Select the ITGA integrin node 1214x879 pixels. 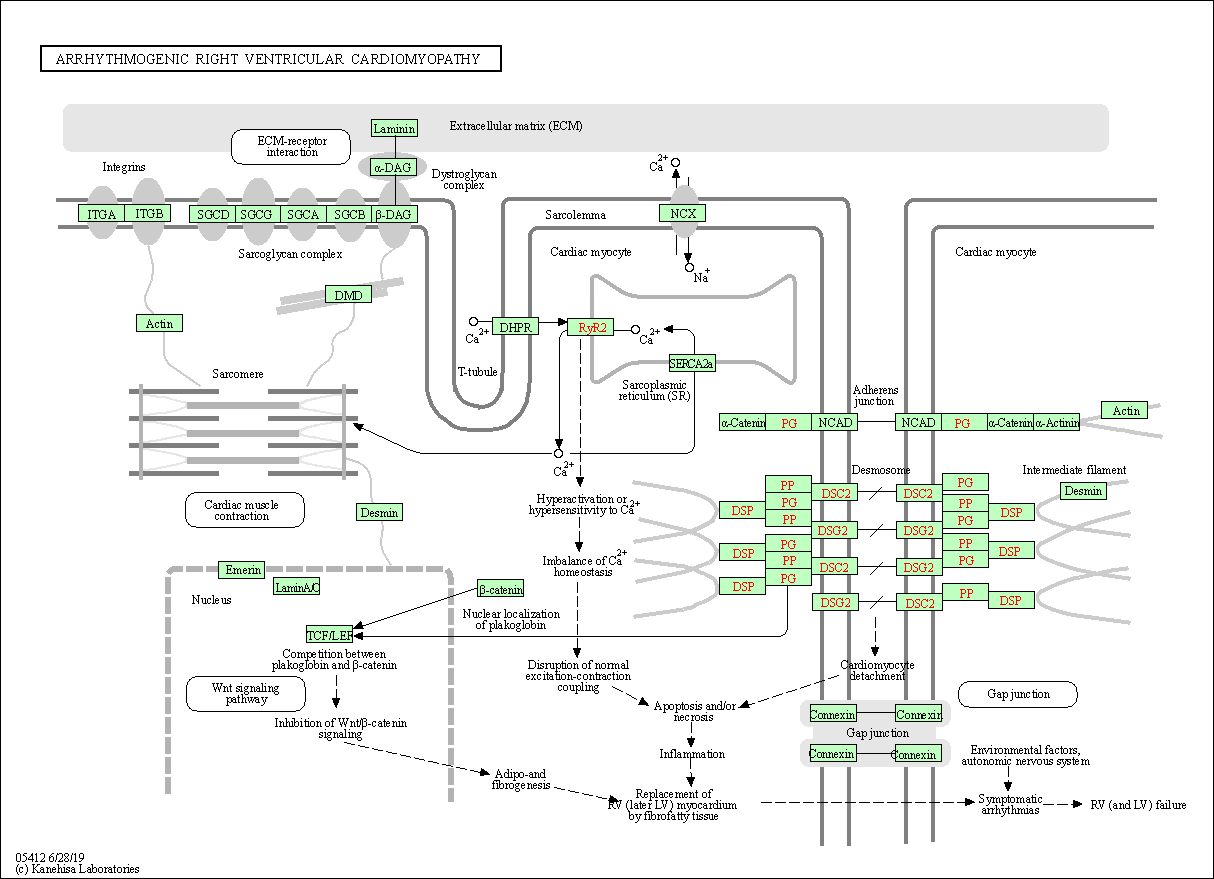click(x=101, y=214)
